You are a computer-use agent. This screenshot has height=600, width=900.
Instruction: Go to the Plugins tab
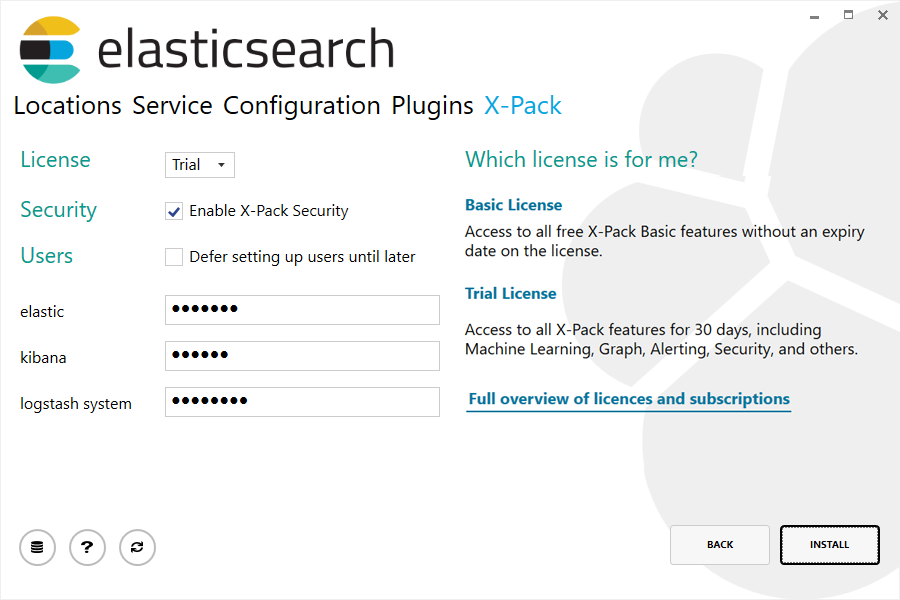tap(432, 105)
